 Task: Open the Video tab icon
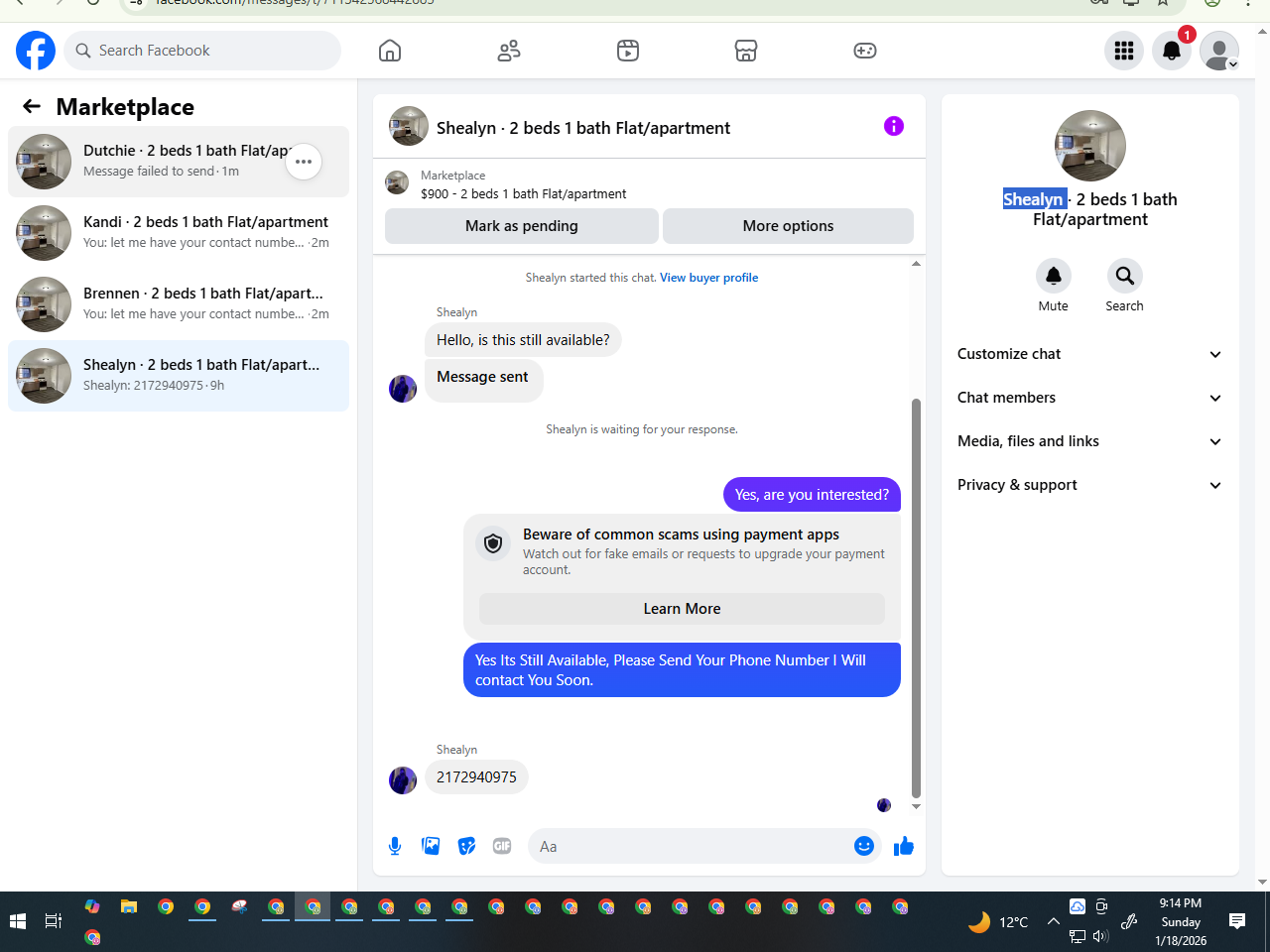point(628,51)
